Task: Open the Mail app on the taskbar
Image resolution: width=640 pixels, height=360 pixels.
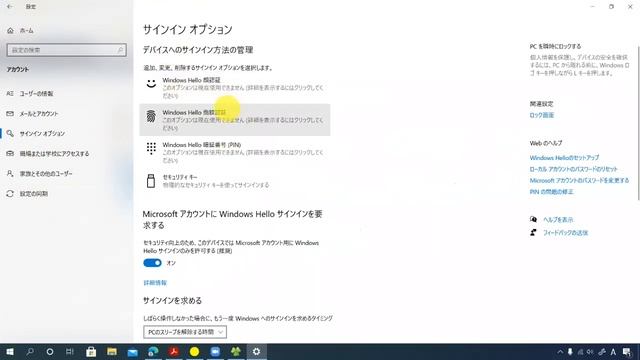Action: [x=132, y=351]
